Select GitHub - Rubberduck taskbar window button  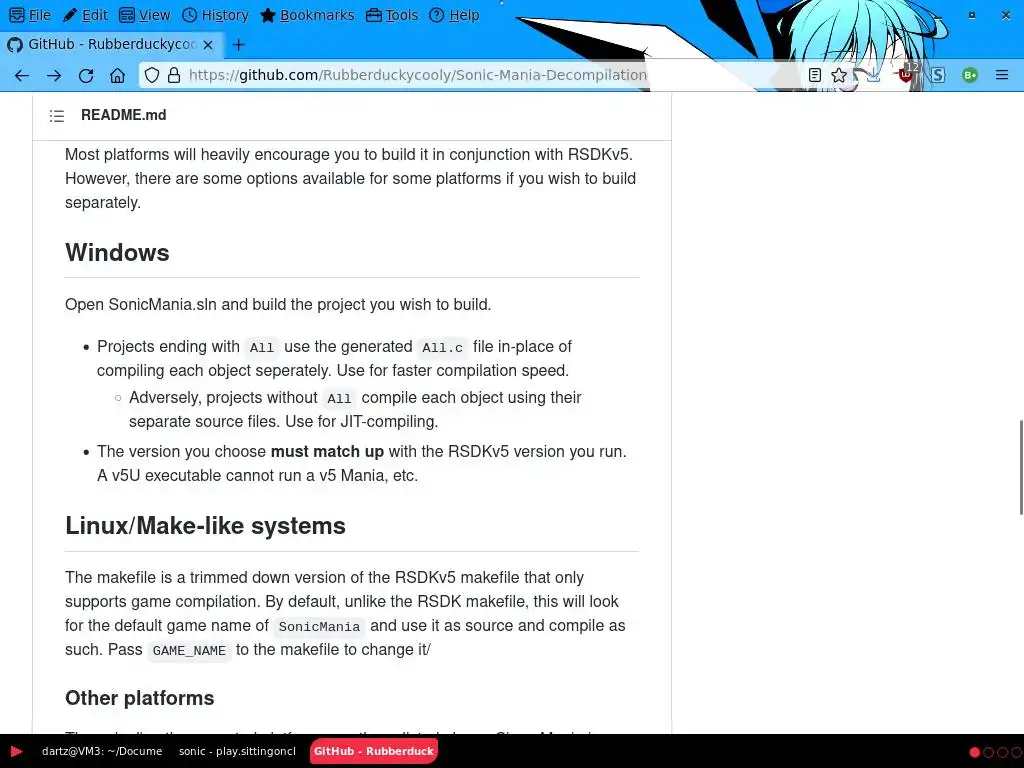point(374,751)
